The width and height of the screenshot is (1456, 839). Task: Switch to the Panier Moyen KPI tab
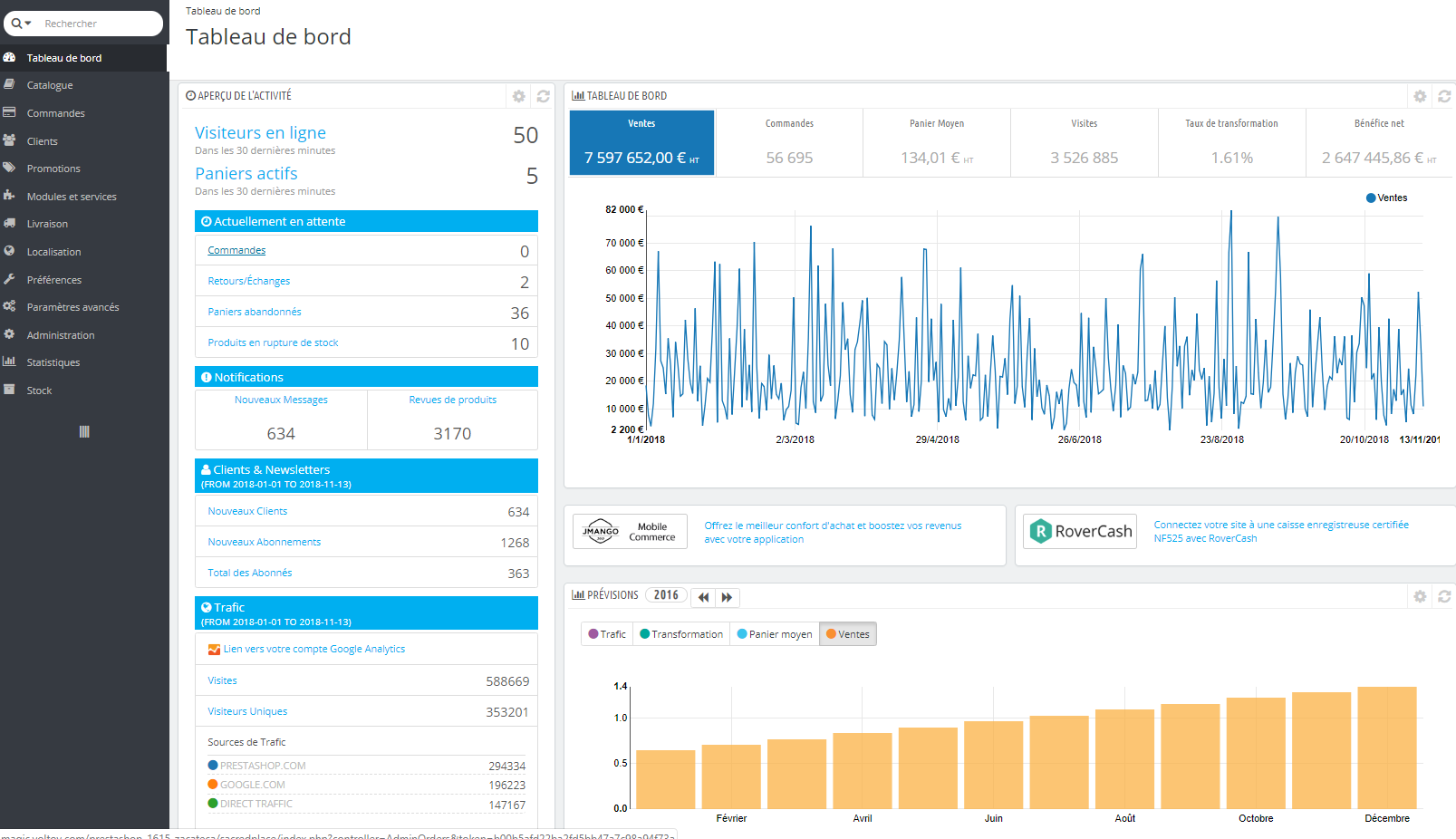[936, 142]
